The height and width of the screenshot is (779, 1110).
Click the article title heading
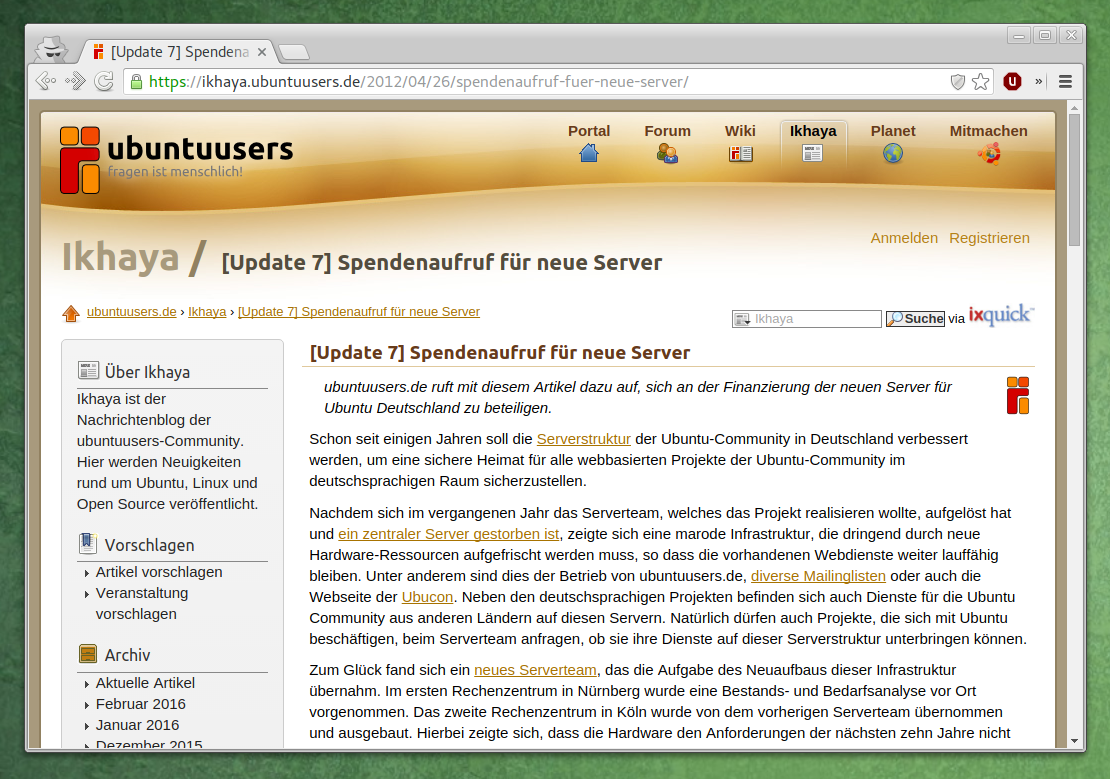point(500,353)
